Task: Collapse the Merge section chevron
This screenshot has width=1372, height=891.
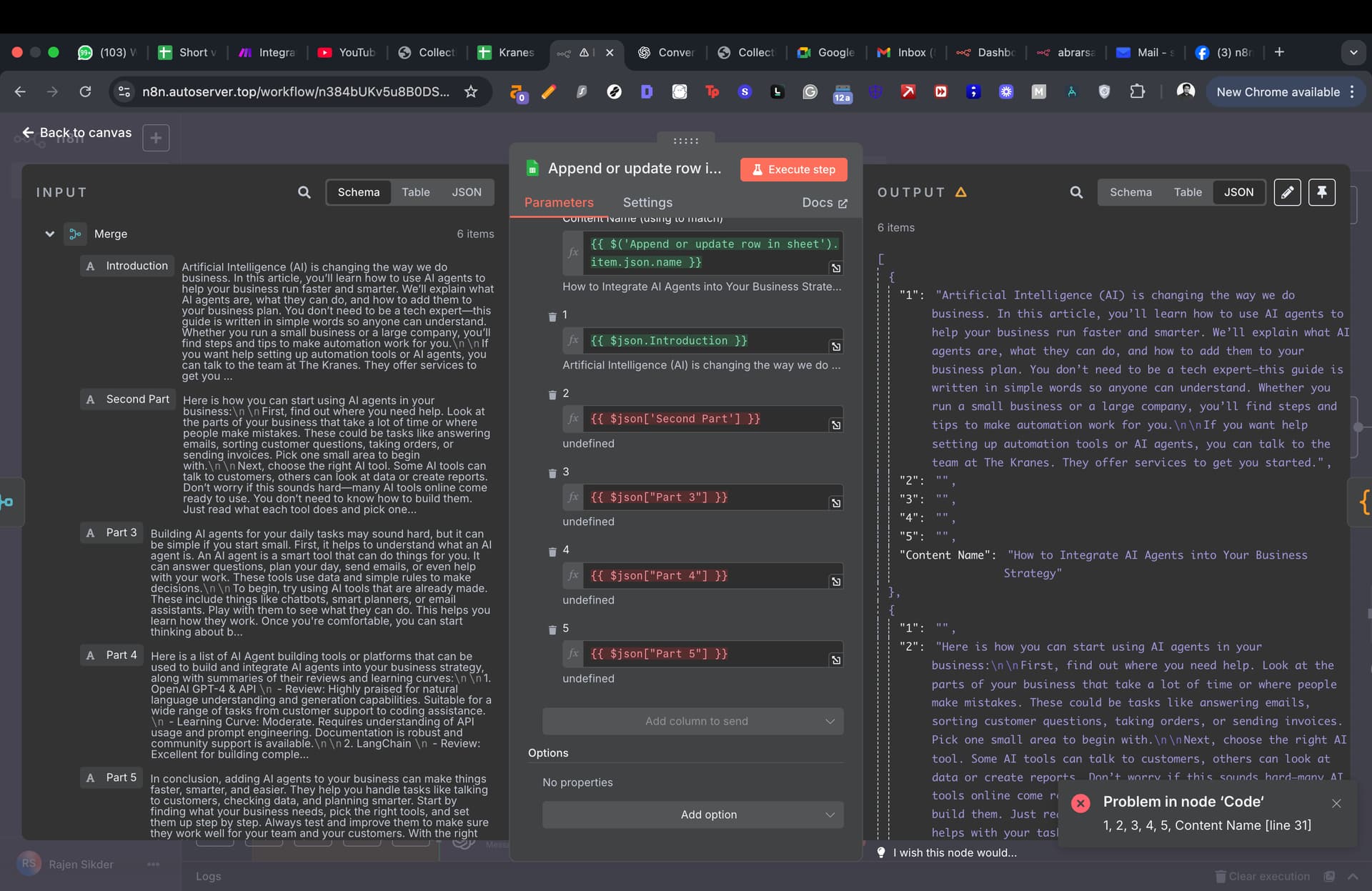Action: [49, 234]
